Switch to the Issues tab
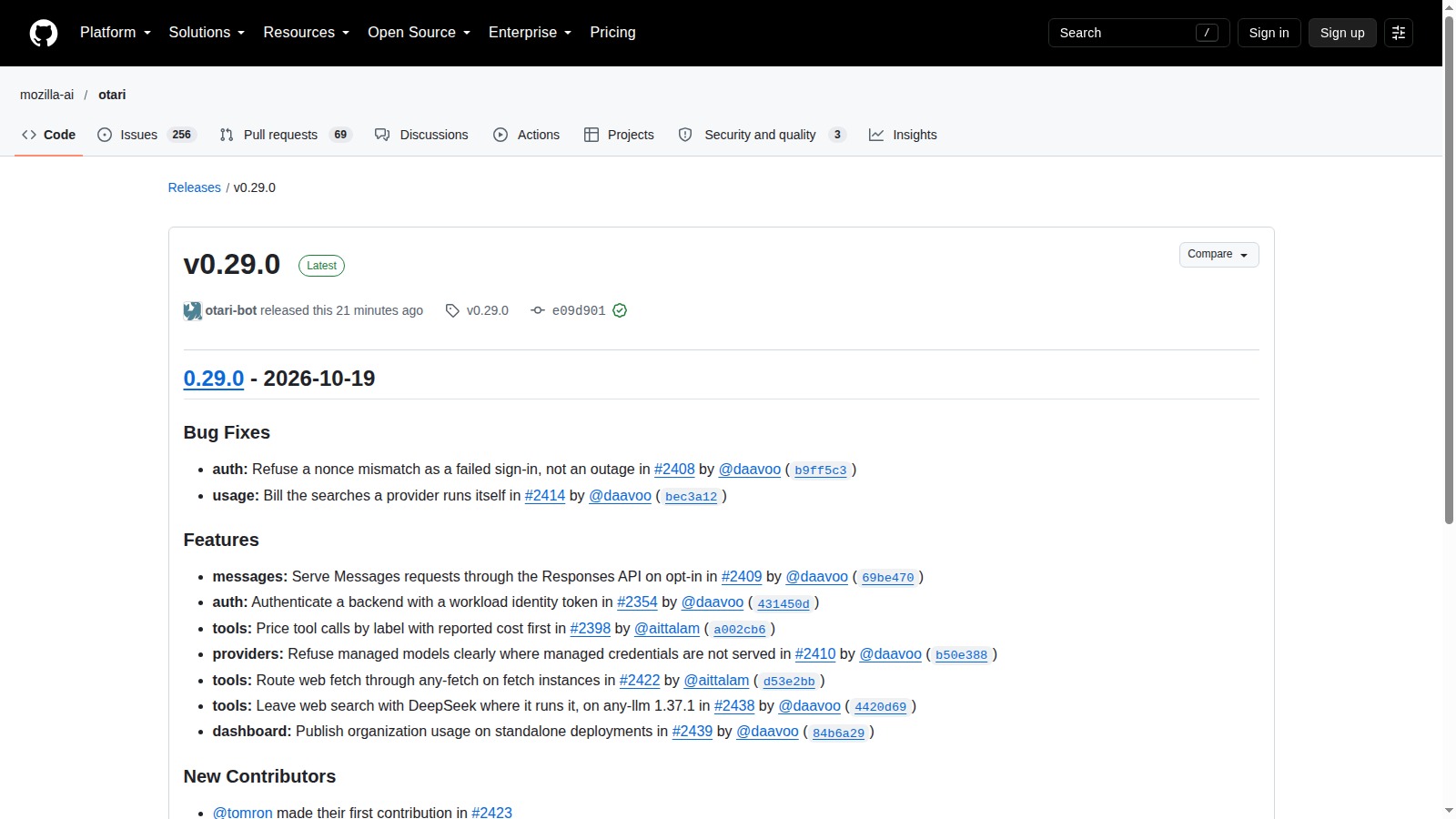This screenshot has height=819, width=1456. [147, 135]
